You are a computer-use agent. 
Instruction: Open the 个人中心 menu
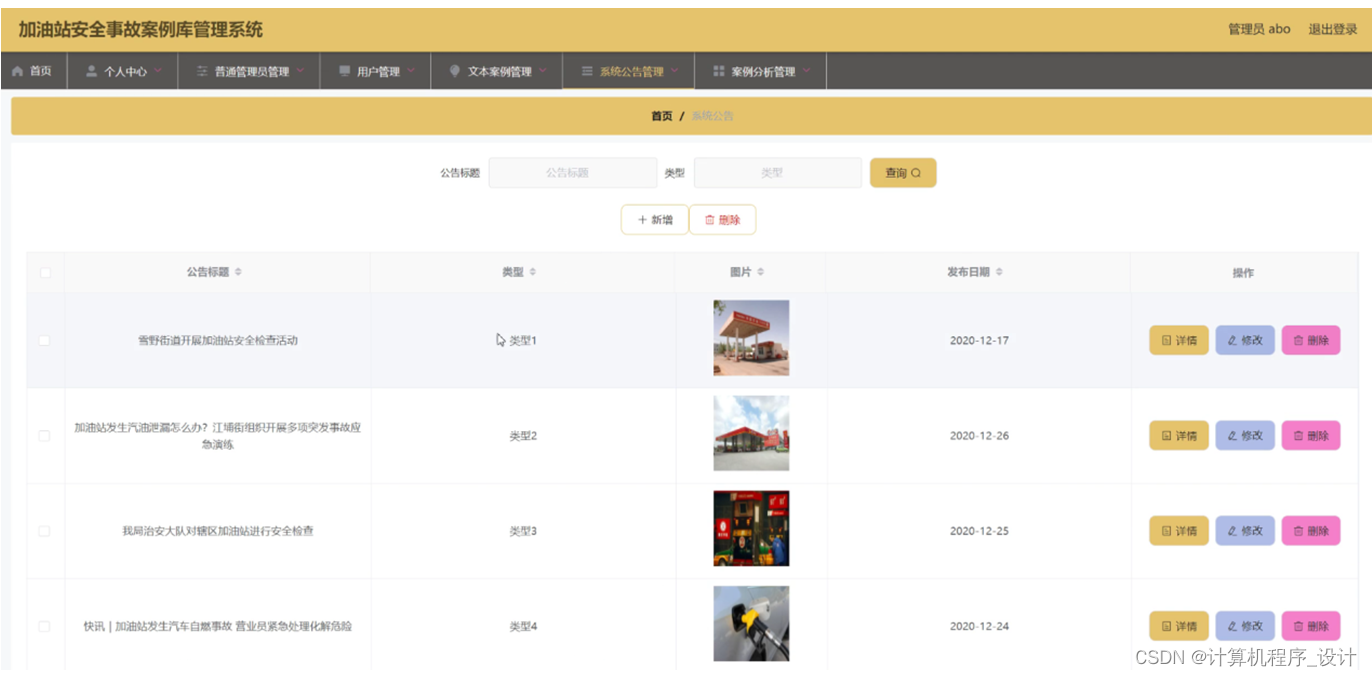pyautogui.click(x=123, y=71)
